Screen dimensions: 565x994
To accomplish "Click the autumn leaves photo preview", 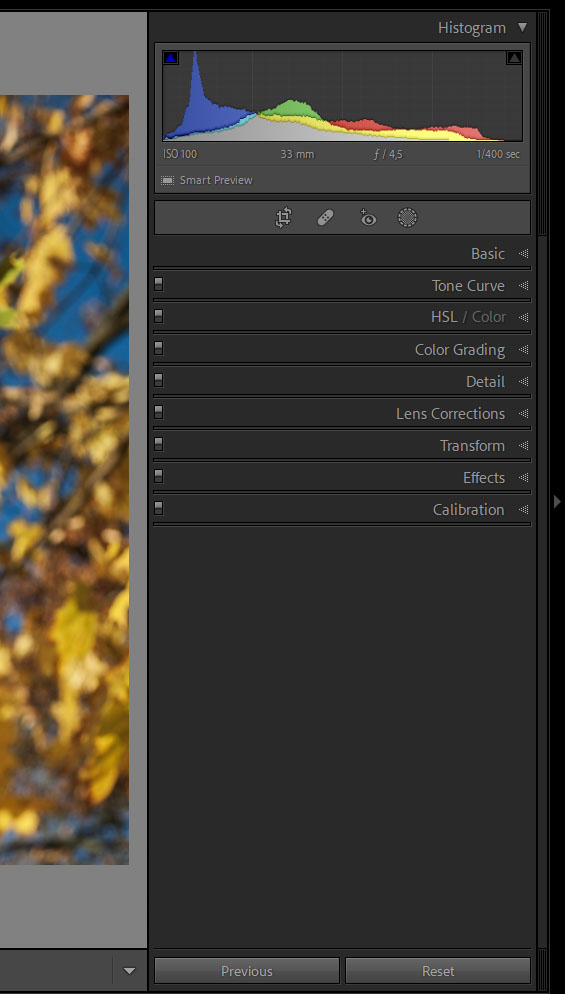I will tap(64, 480).
